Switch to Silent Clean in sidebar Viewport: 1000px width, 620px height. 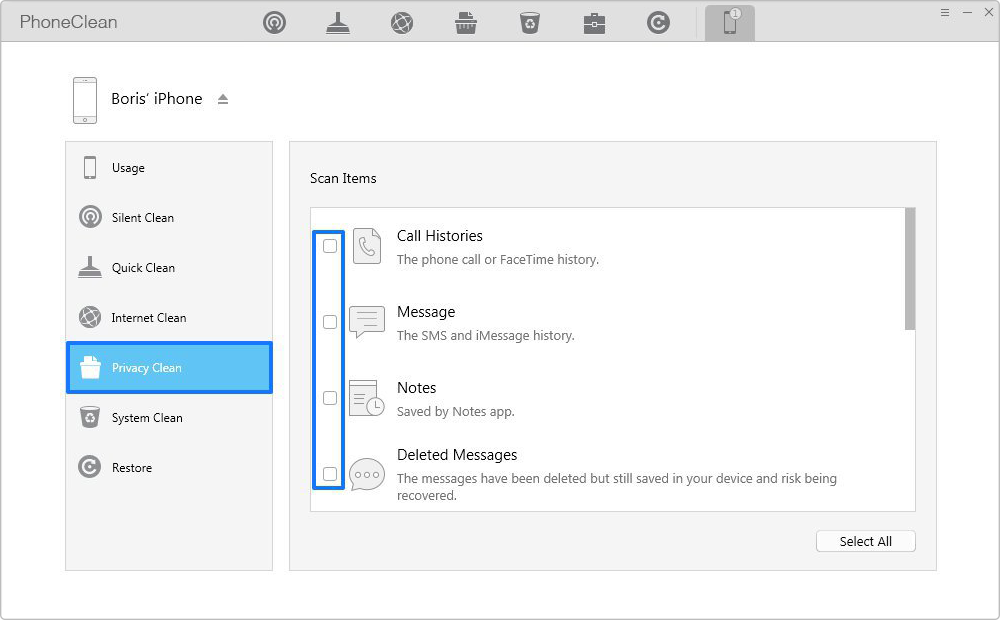[142, 218]
